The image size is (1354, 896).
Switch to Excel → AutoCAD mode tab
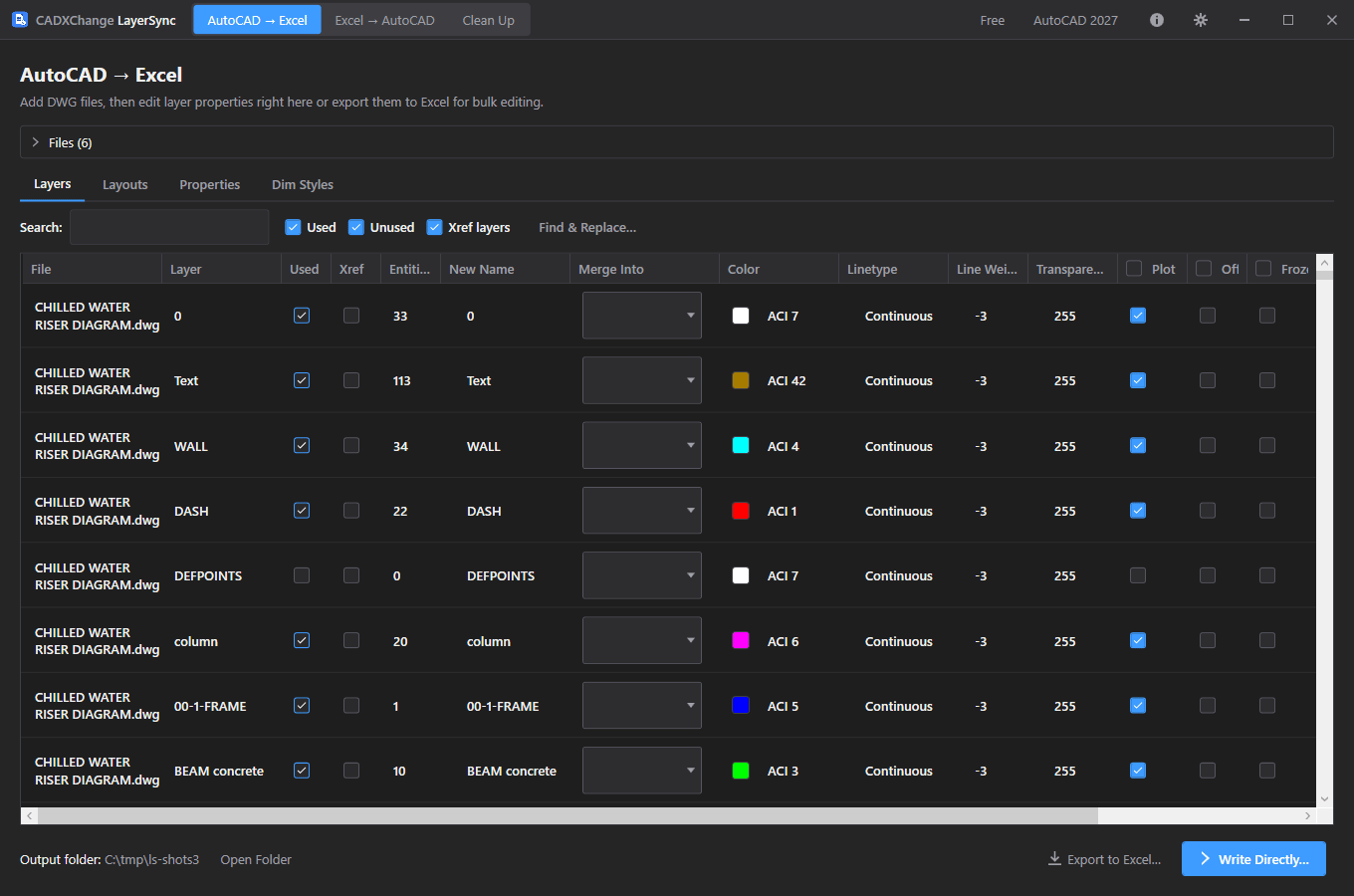384,20
